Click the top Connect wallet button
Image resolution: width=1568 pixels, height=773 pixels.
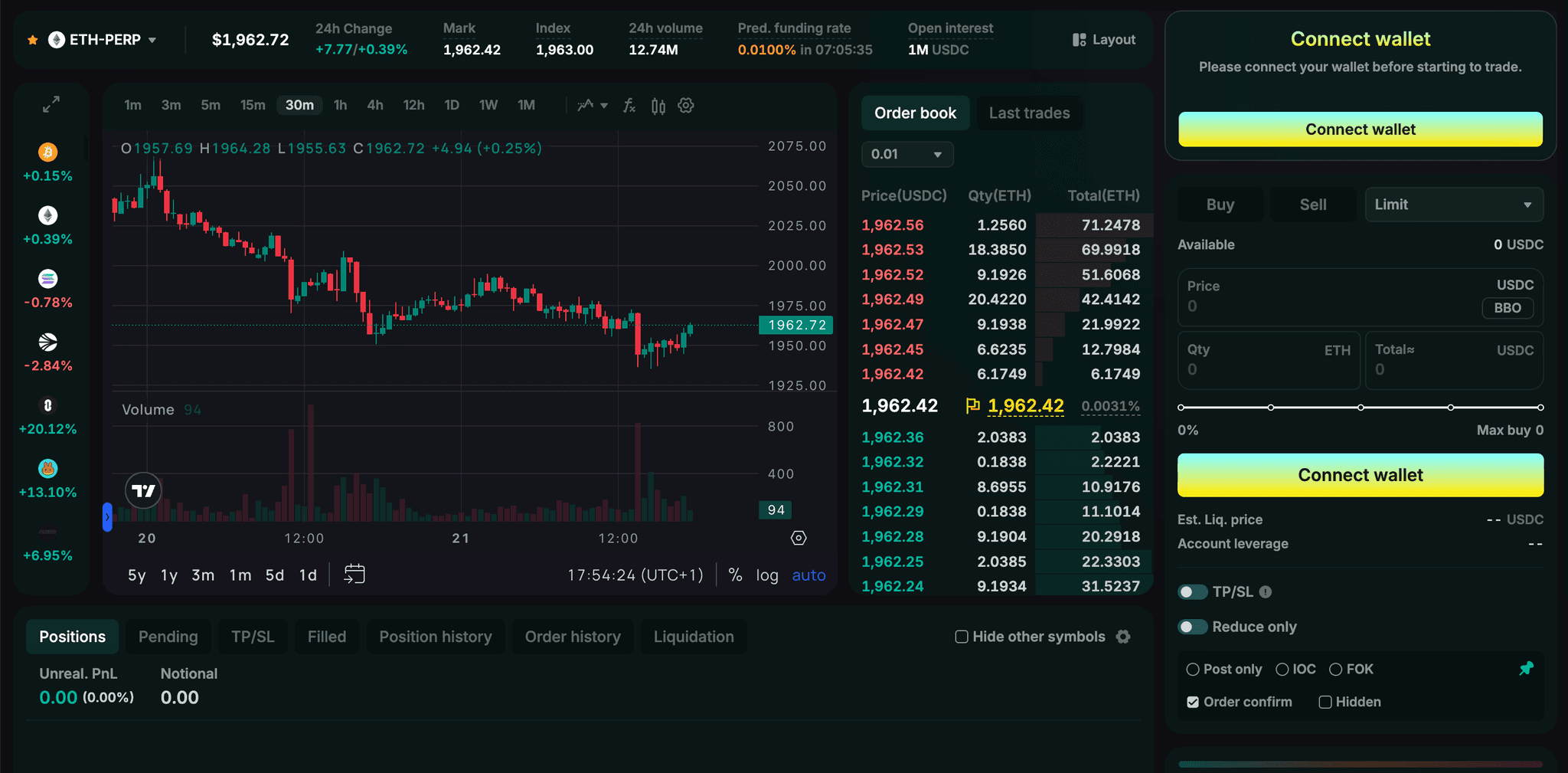coord(1361,129)
